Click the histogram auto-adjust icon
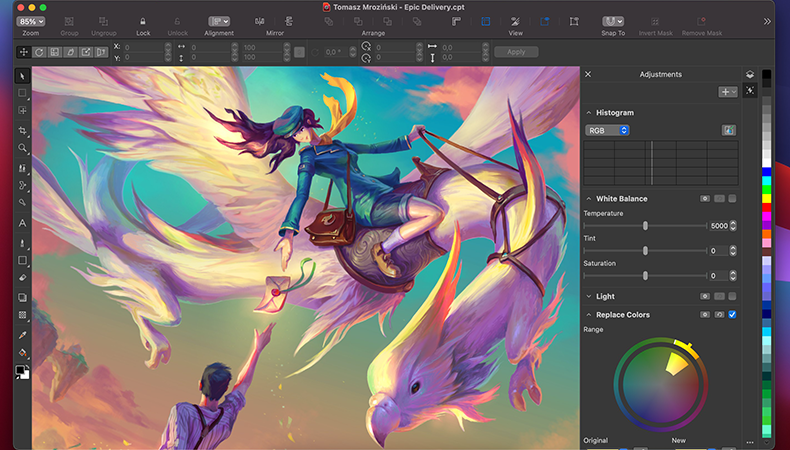The width and height of the screenshot is (790, 450). pyautogui.click(x=729, y=131)
